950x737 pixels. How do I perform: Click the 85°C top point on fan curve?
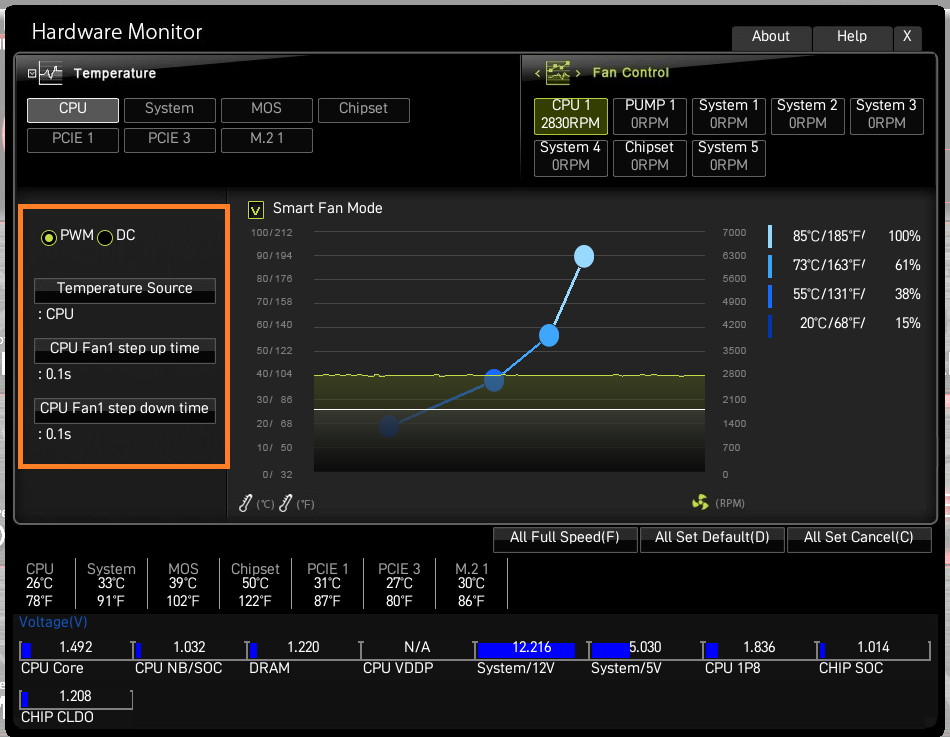click(584, 256)
